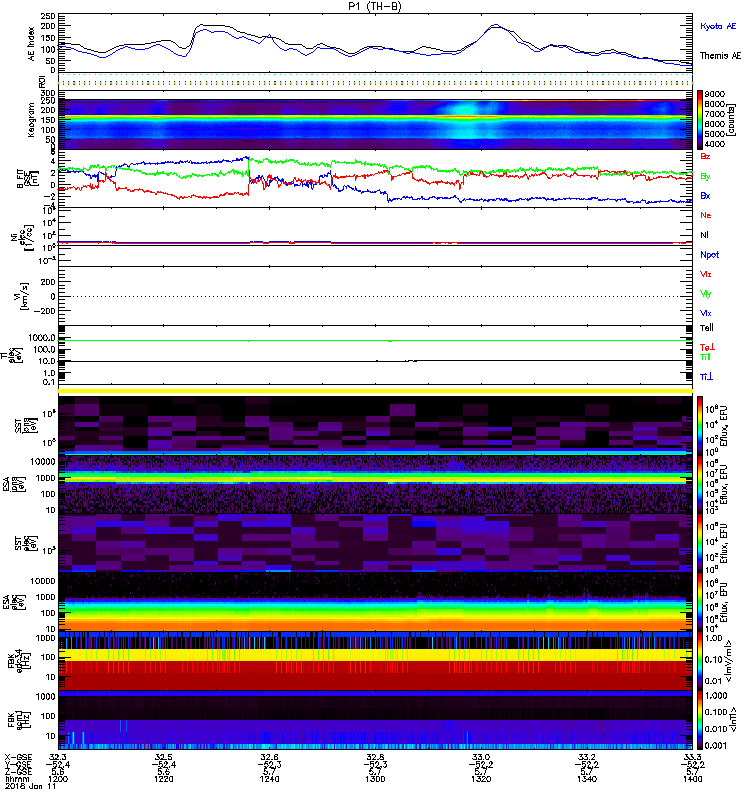The width and height of the screenshot is (750, 800).
Task: Click the "hhmm" row label at bottom left
Action: [16, 779]
